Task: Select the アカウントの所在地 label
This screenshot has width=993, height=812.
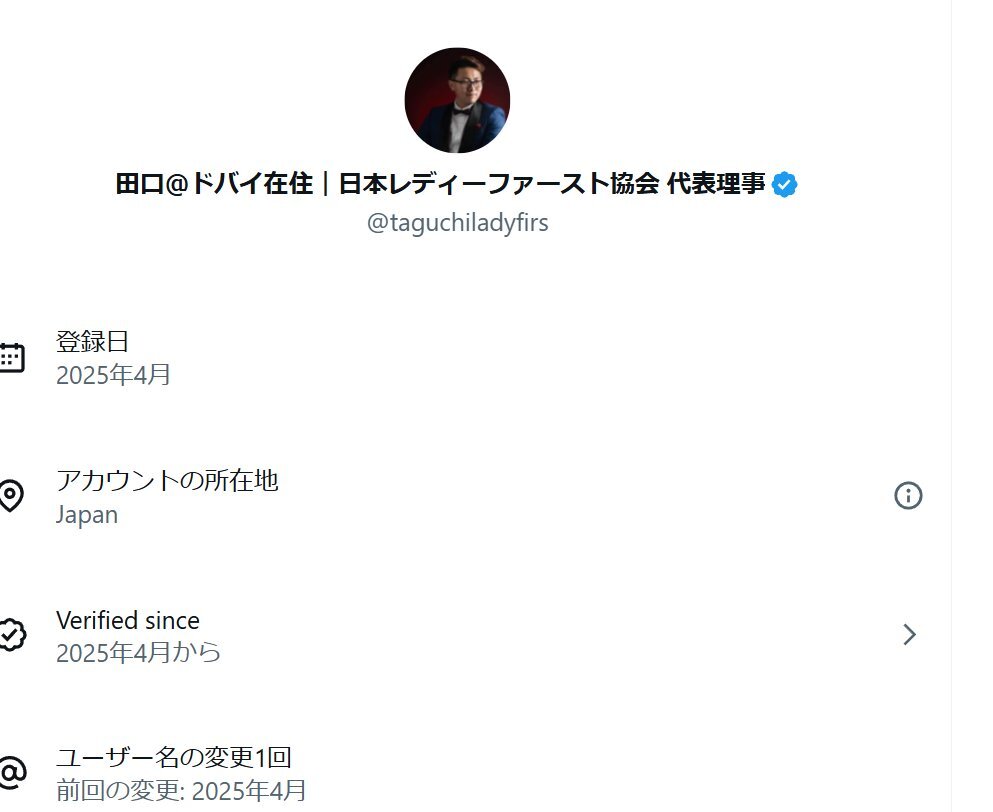Action: pyautogui.click(x=167, y=481)
